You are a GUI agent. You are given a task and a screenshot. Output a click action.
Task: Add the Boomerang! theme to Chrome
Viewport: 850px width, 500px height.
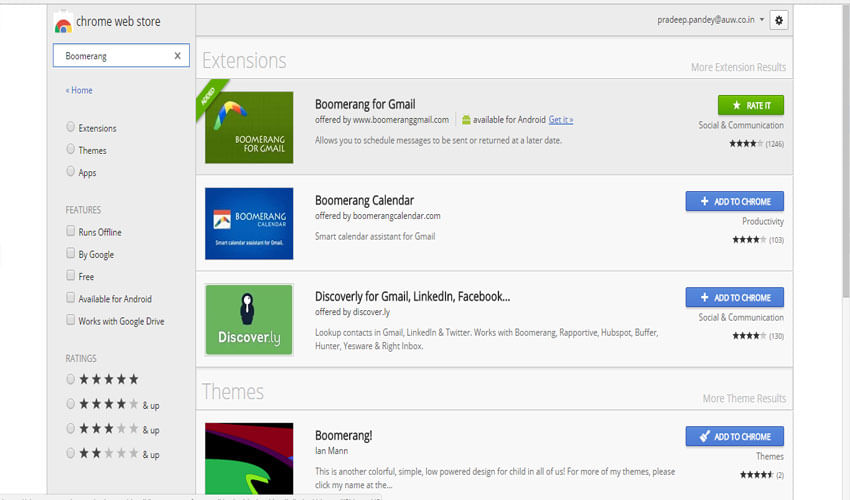click(735, 436)
